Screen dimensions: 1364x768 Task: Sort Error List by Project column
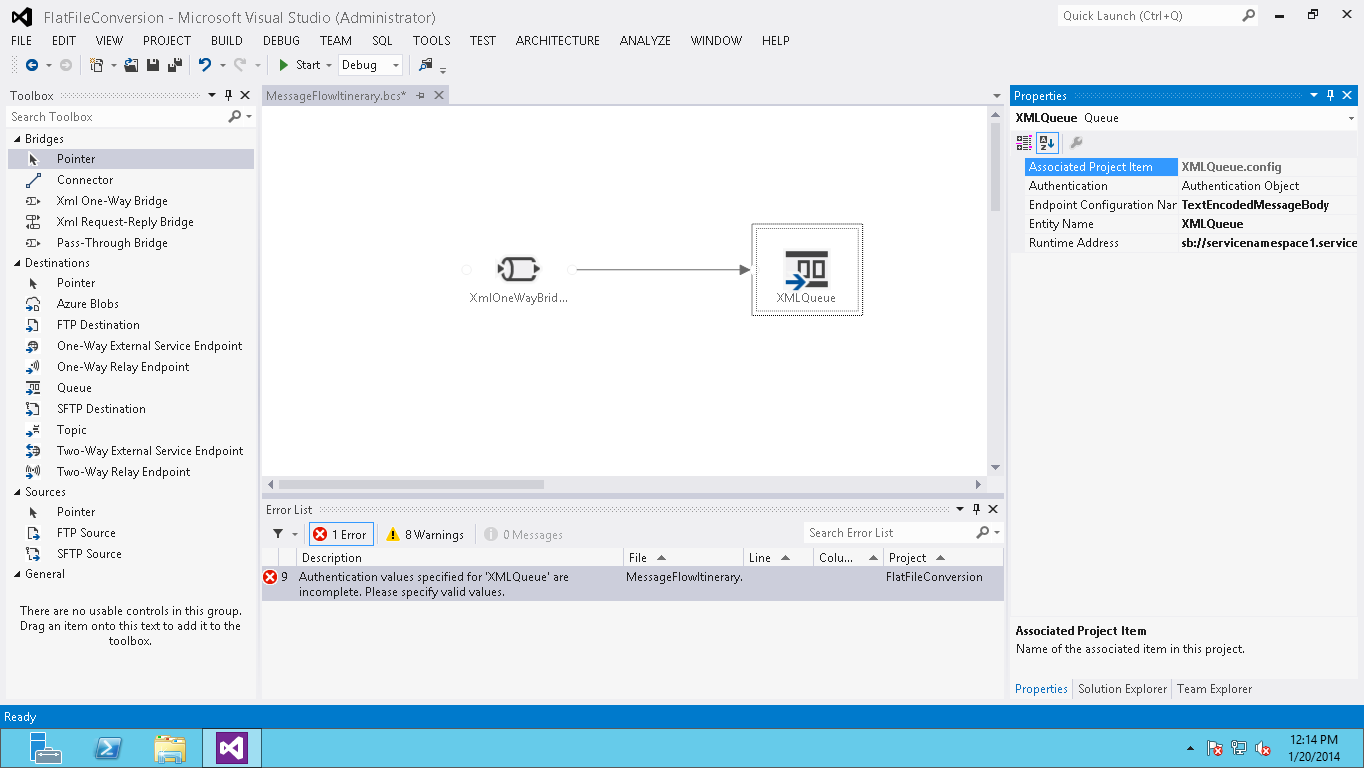(943, 558)
